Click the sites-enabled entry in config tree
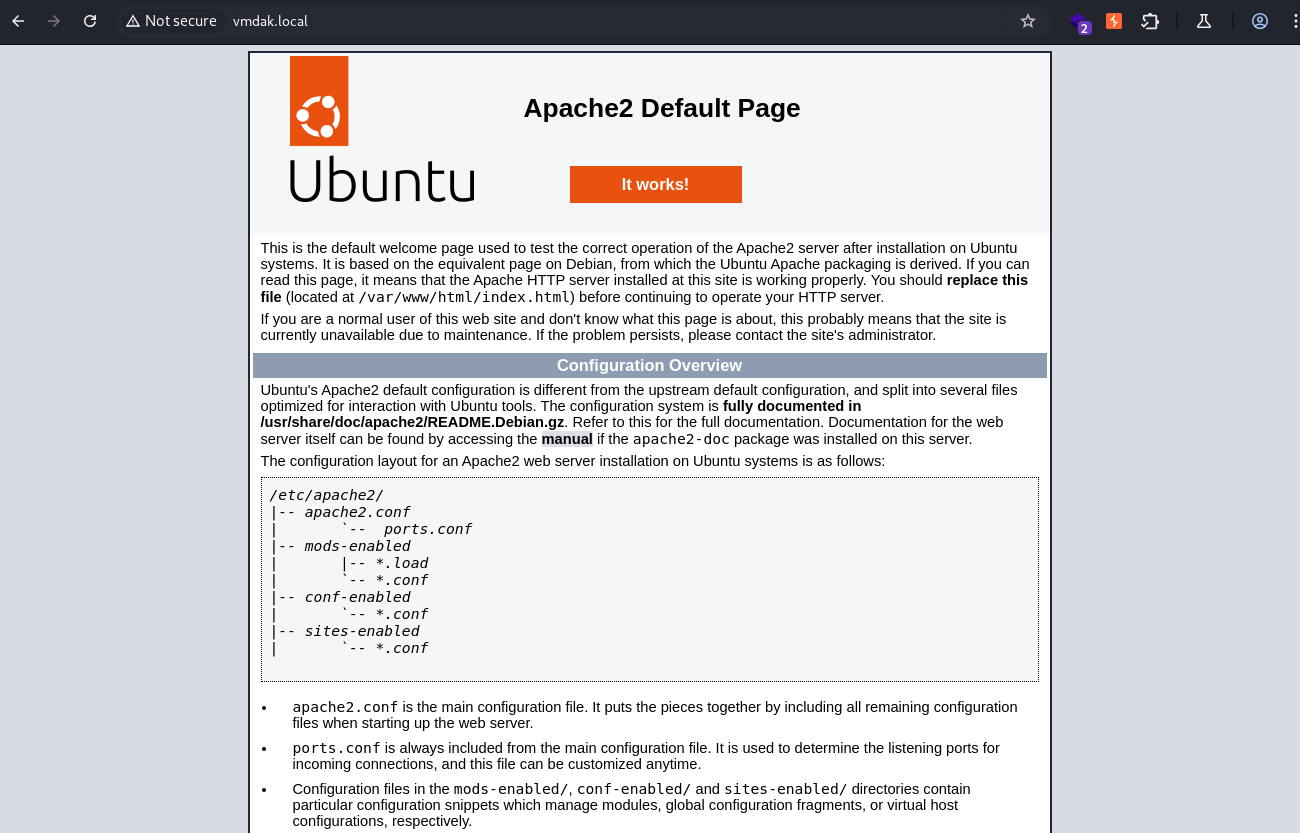 click(362, 631)
